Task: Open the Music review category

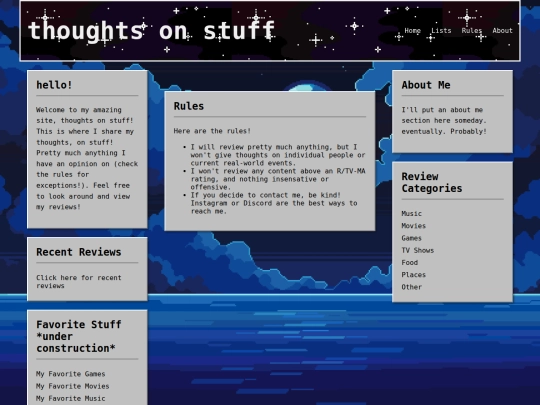Action: tap(412, 214)
